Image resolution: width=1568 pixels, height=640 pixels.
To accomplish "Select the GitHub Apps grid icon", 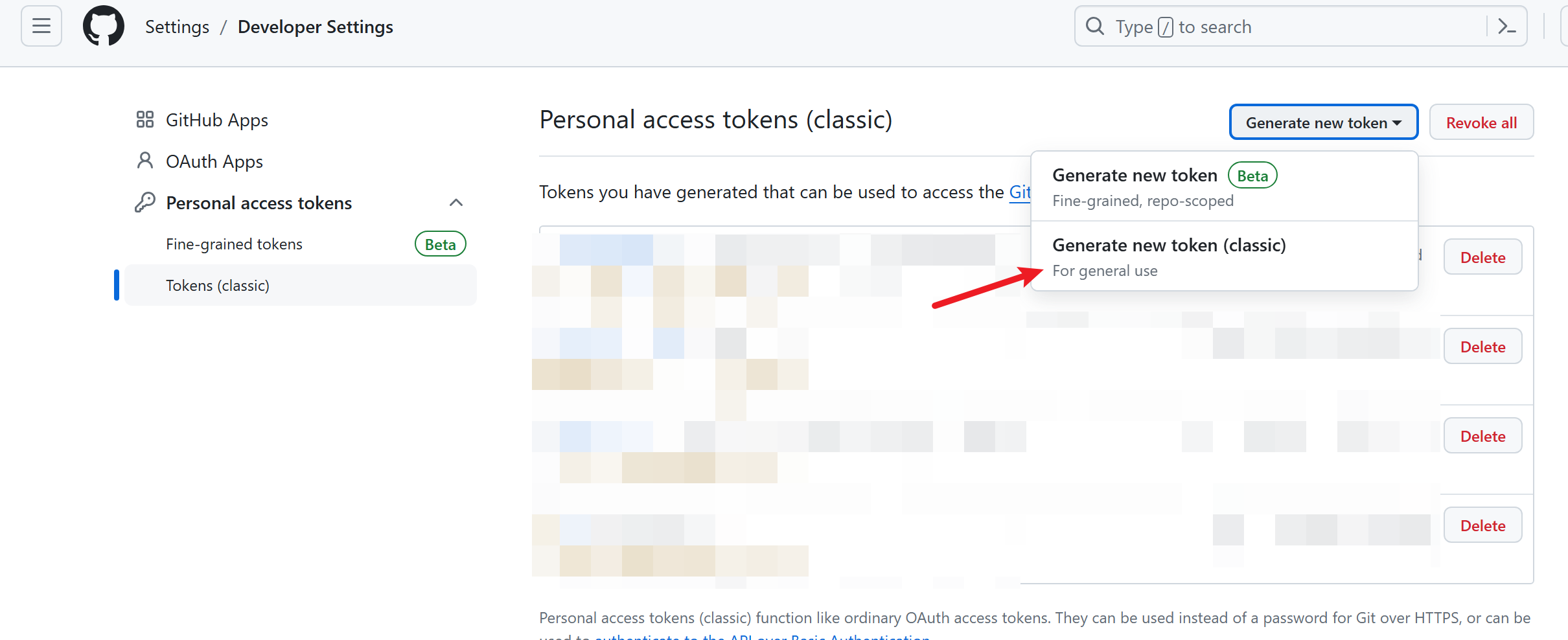I will (145, 120).
